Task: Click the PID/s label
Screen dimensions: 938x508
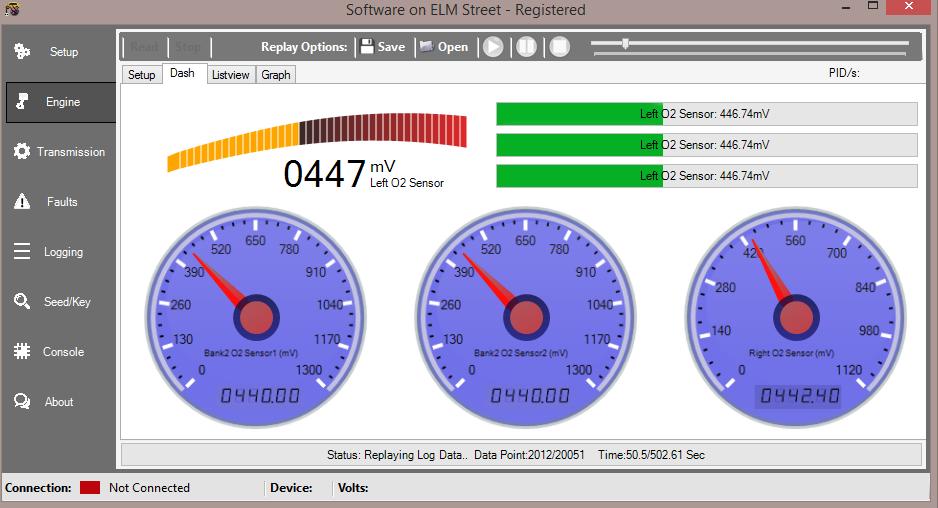Action: (x=844, y=73)
